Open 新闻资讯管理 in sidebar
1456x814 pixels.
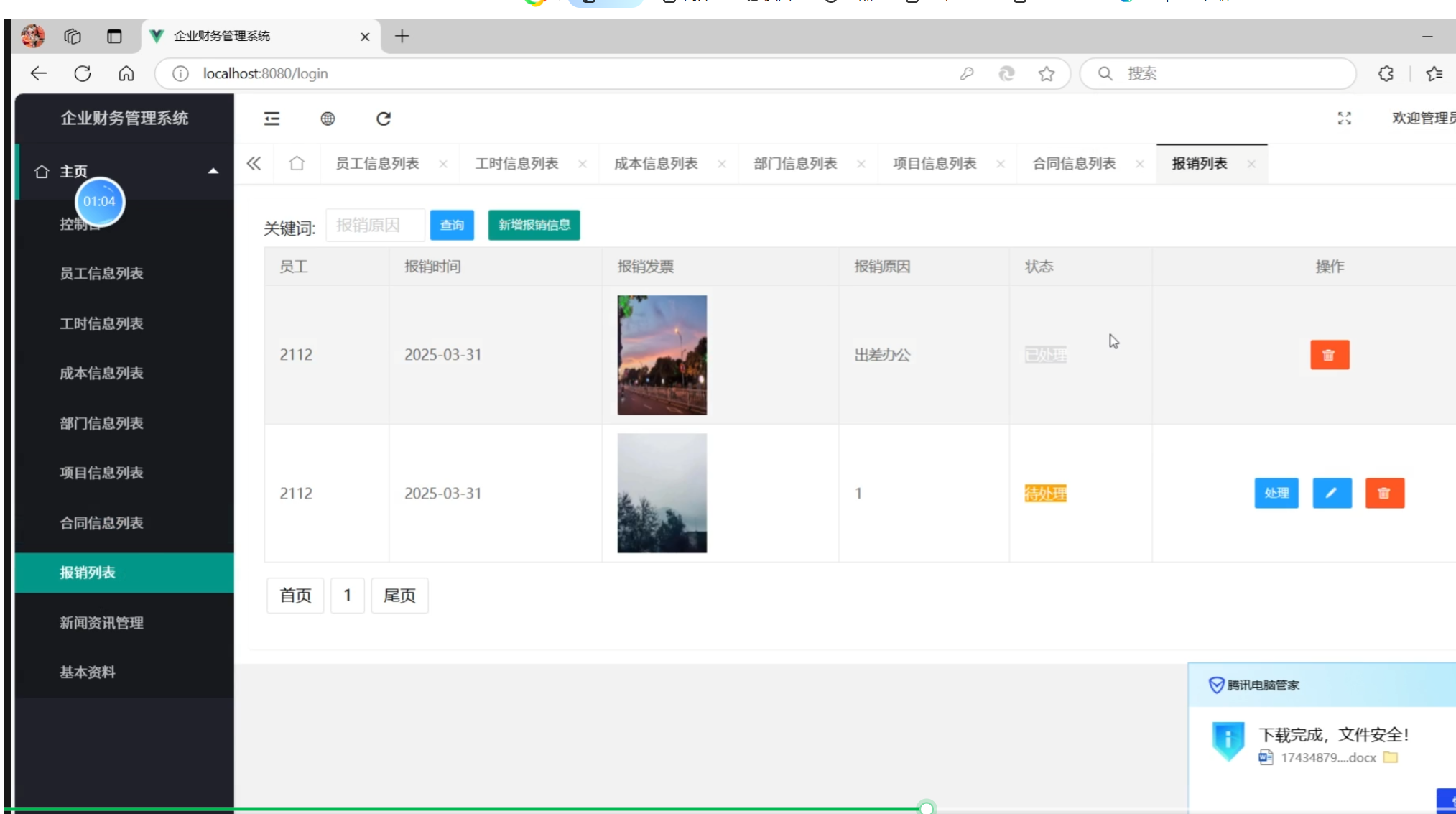pos(101,623)
